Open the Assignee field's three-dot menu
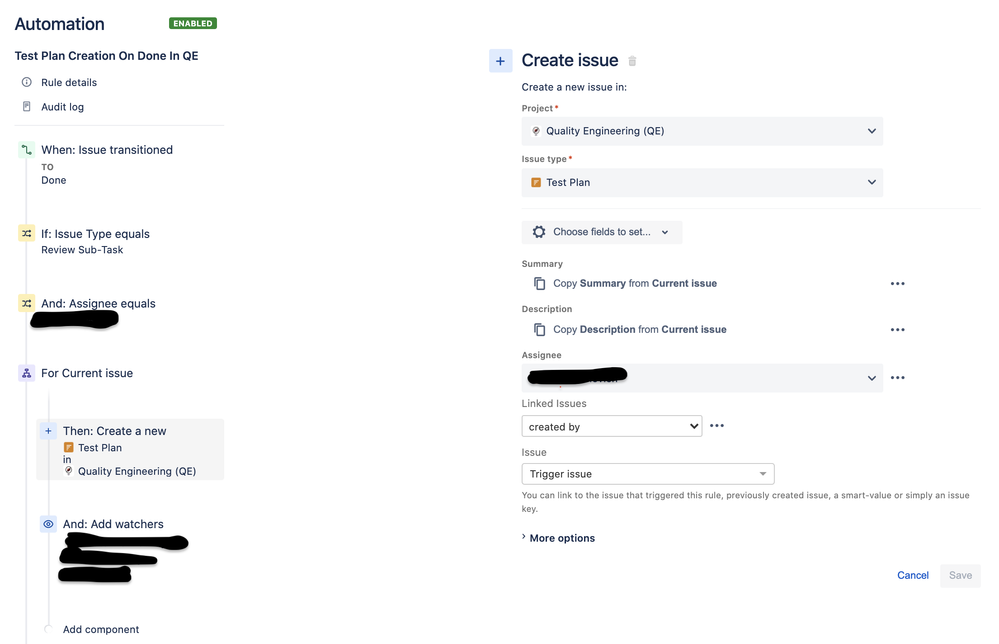 [x=898, y=378]
